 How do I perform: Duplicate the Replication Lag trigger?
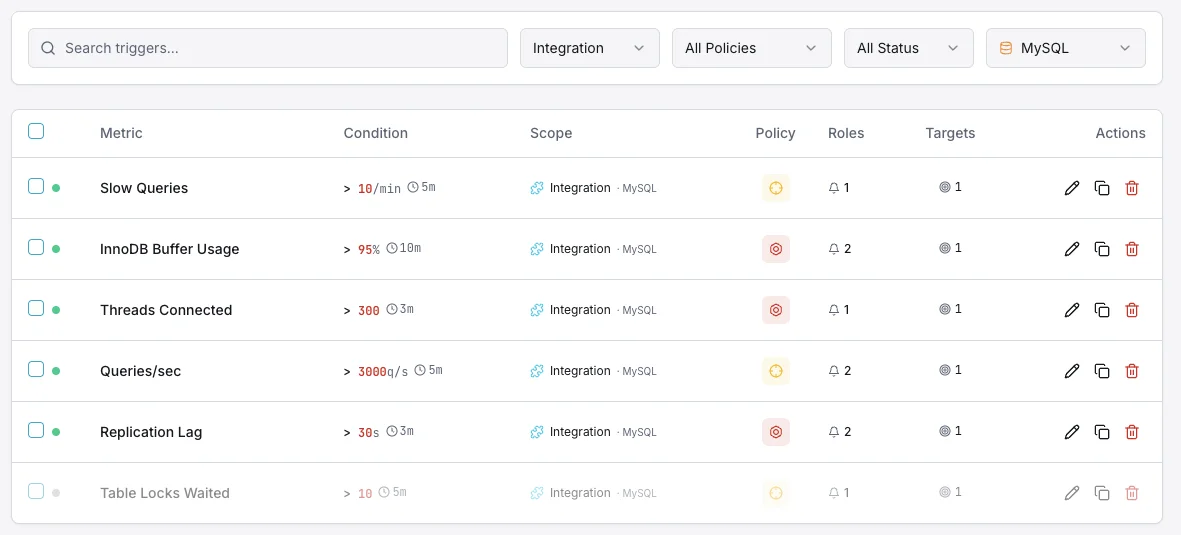1102,433
